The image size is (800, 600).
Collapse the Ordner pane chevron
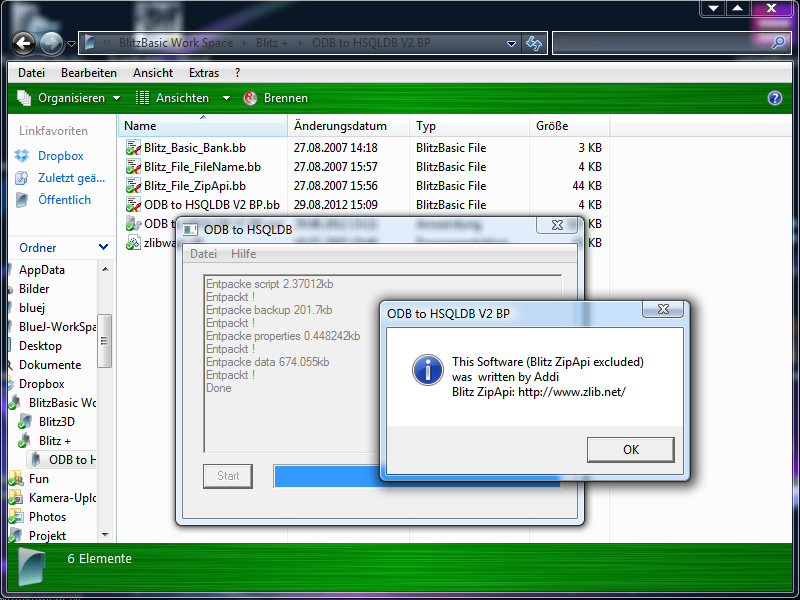(x=103, y=247)
